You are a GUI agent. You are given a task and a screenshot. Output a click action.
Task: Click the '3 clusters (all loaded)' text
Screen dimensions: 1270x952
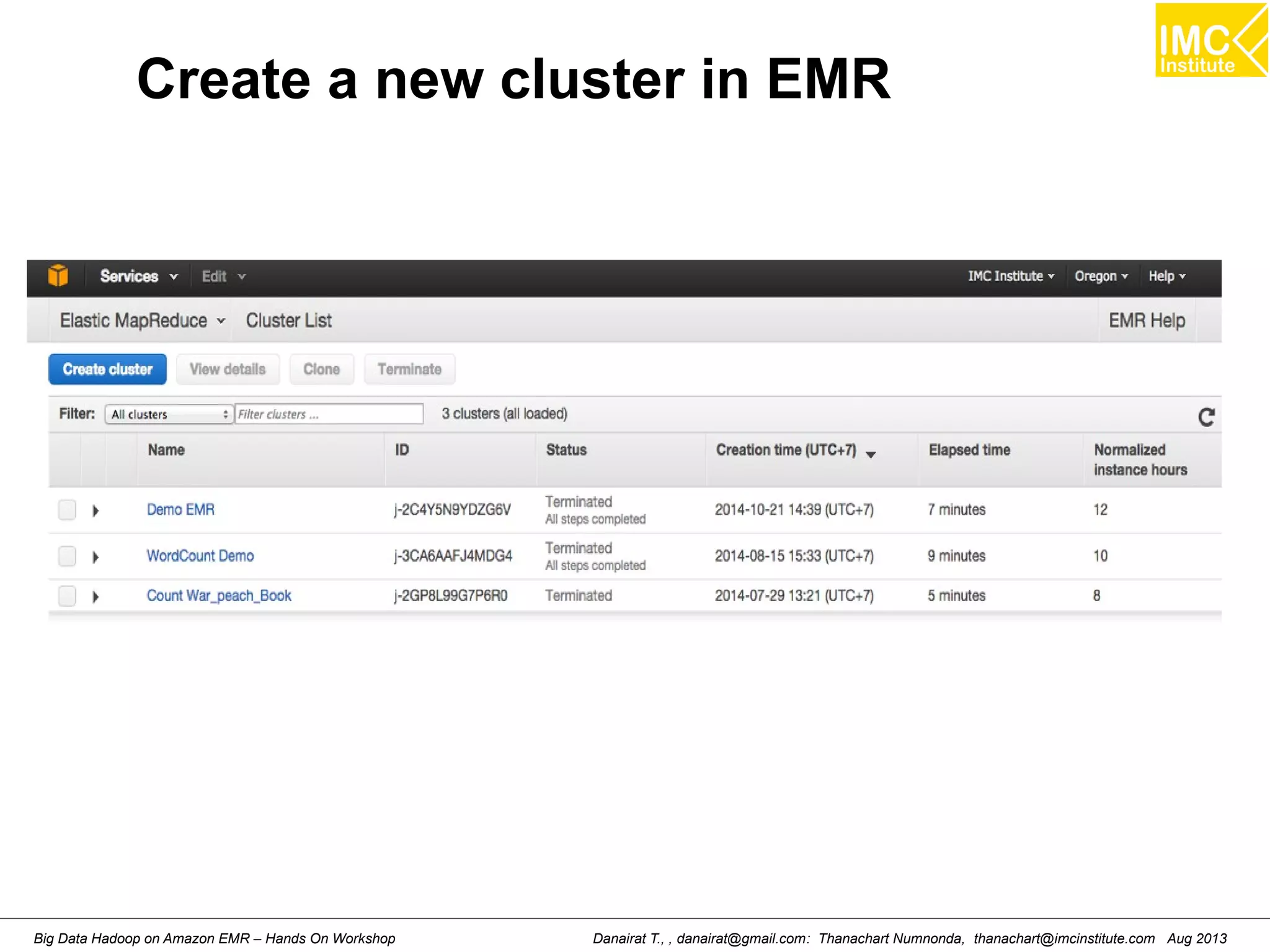click(505, 413)
